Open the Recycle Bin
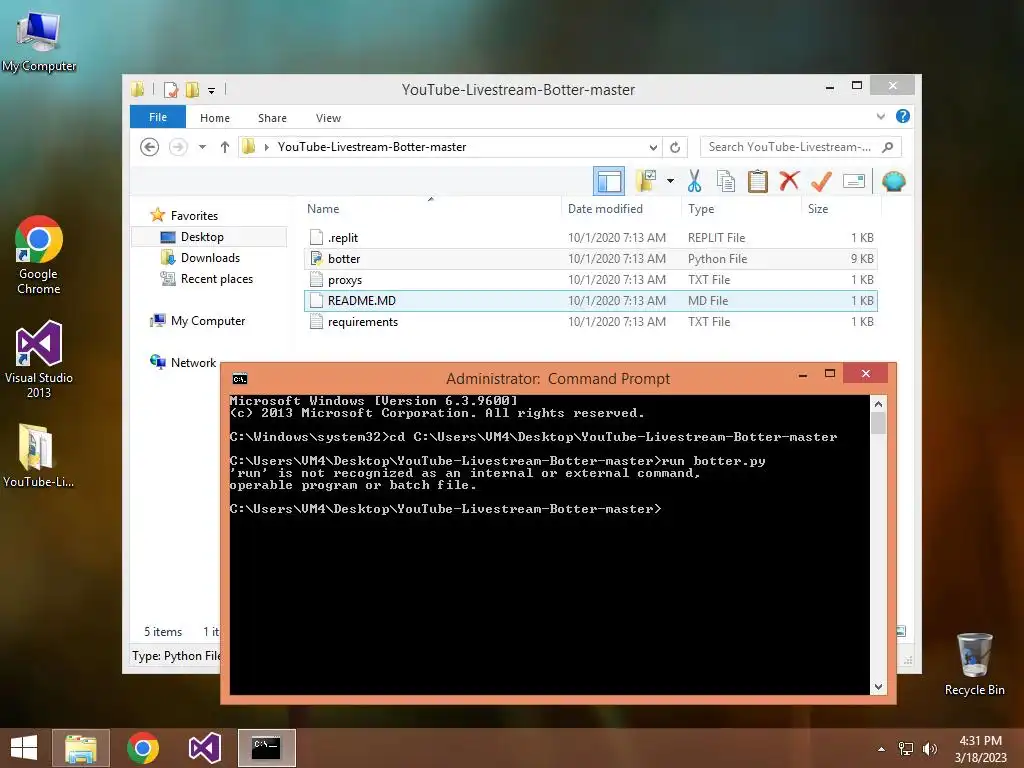This screenshot has width=1024, height=768. 974,664
